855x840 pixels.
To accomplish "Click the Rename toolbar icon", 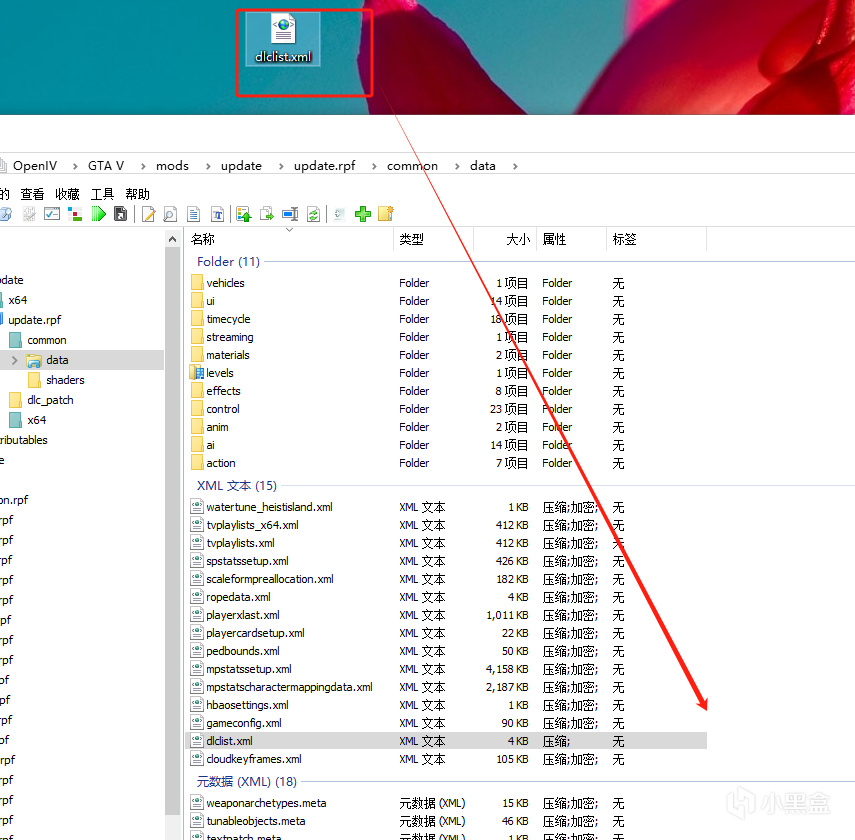I will tap(290, 214).
